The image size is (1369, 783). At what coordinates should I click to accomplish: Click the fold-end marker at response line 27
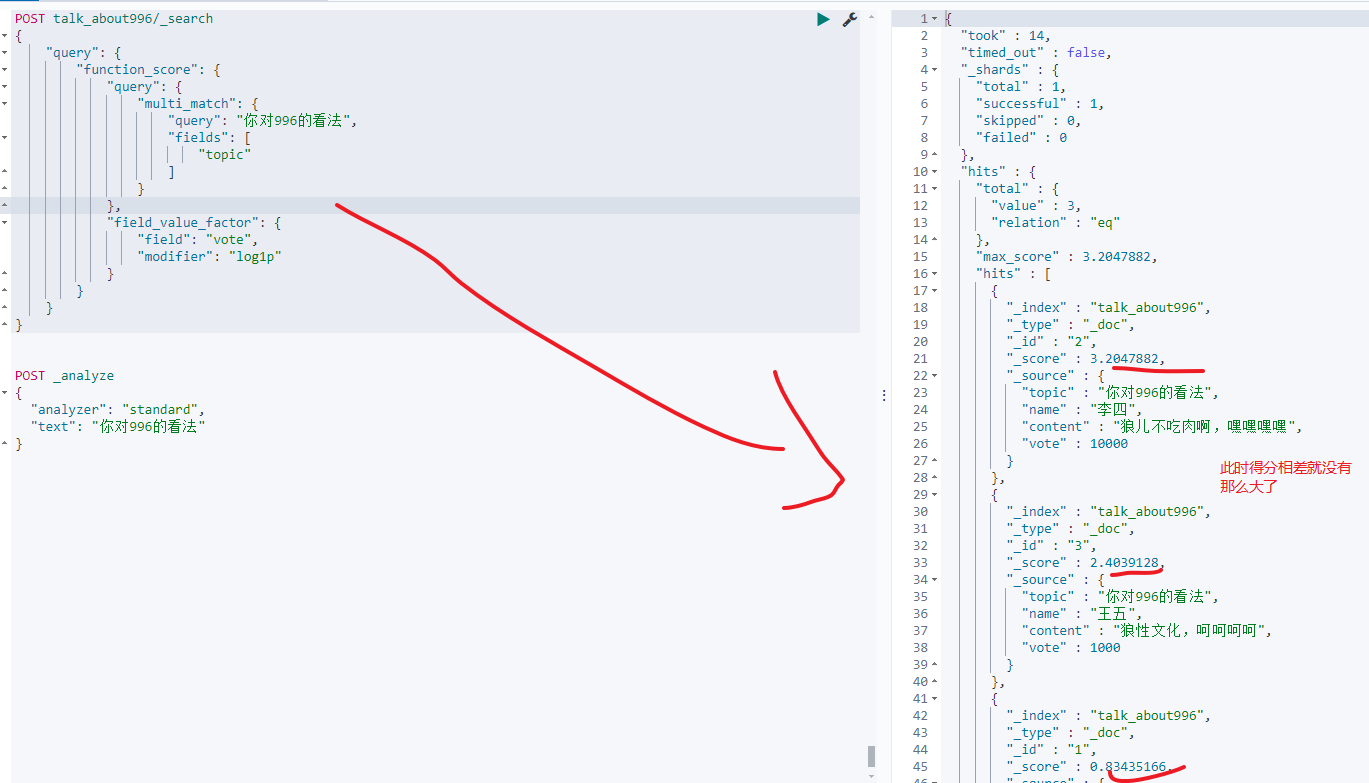(935, 461)
